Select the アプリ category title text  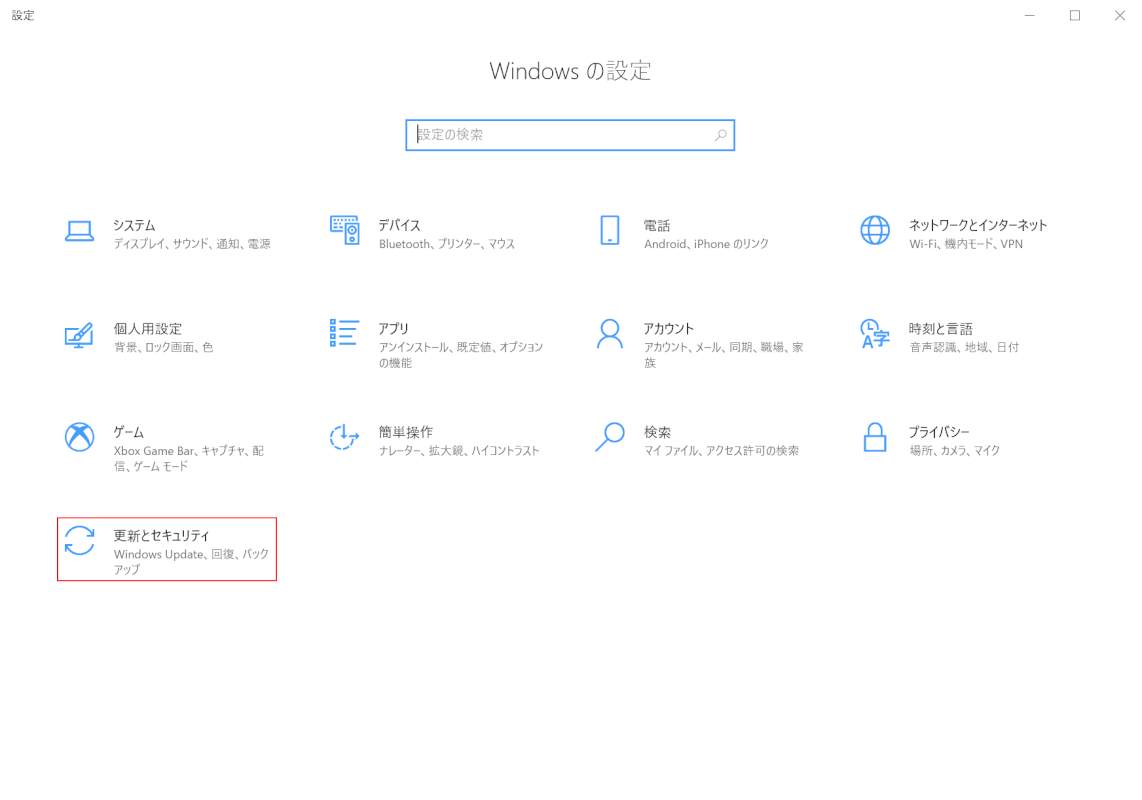[393, 328]
